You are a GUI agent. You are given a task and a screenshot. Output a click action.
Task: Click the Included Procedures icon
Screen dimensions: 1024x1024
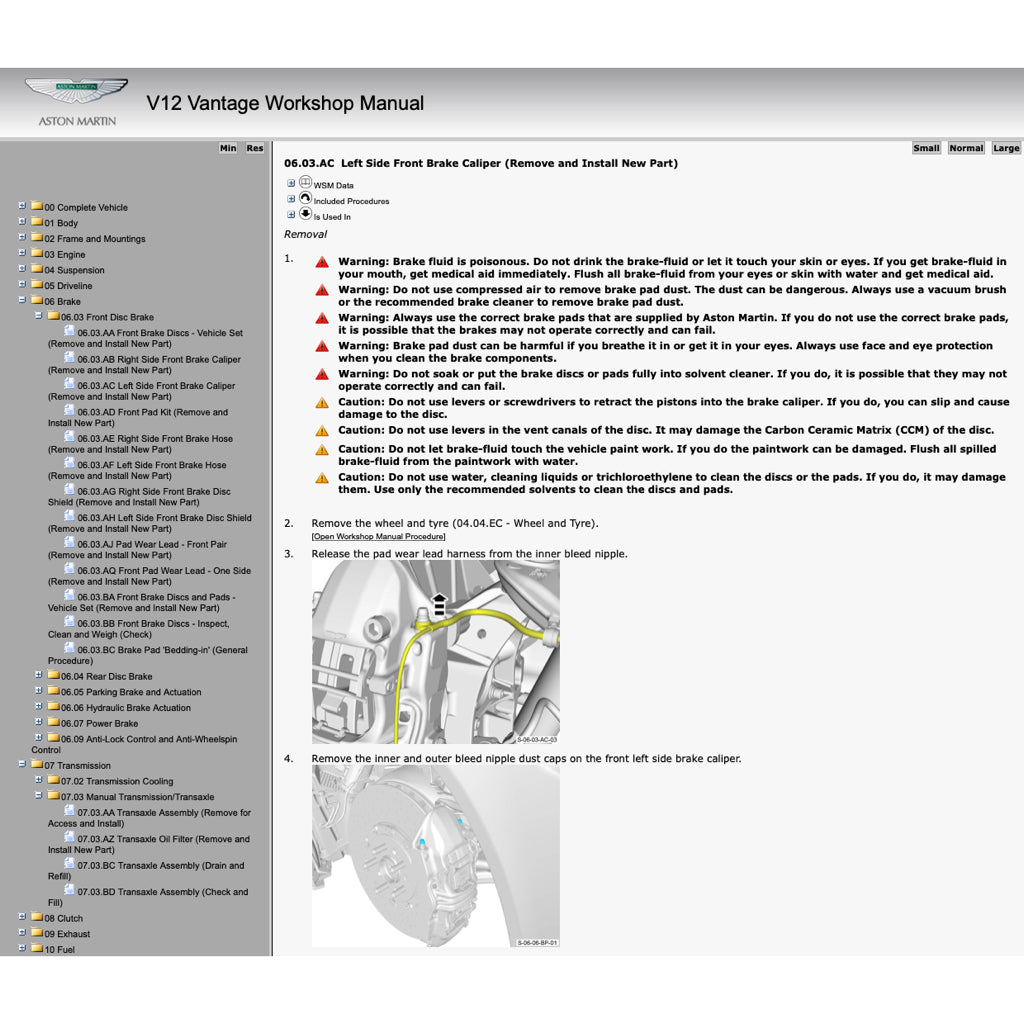(x=305, y=196)
